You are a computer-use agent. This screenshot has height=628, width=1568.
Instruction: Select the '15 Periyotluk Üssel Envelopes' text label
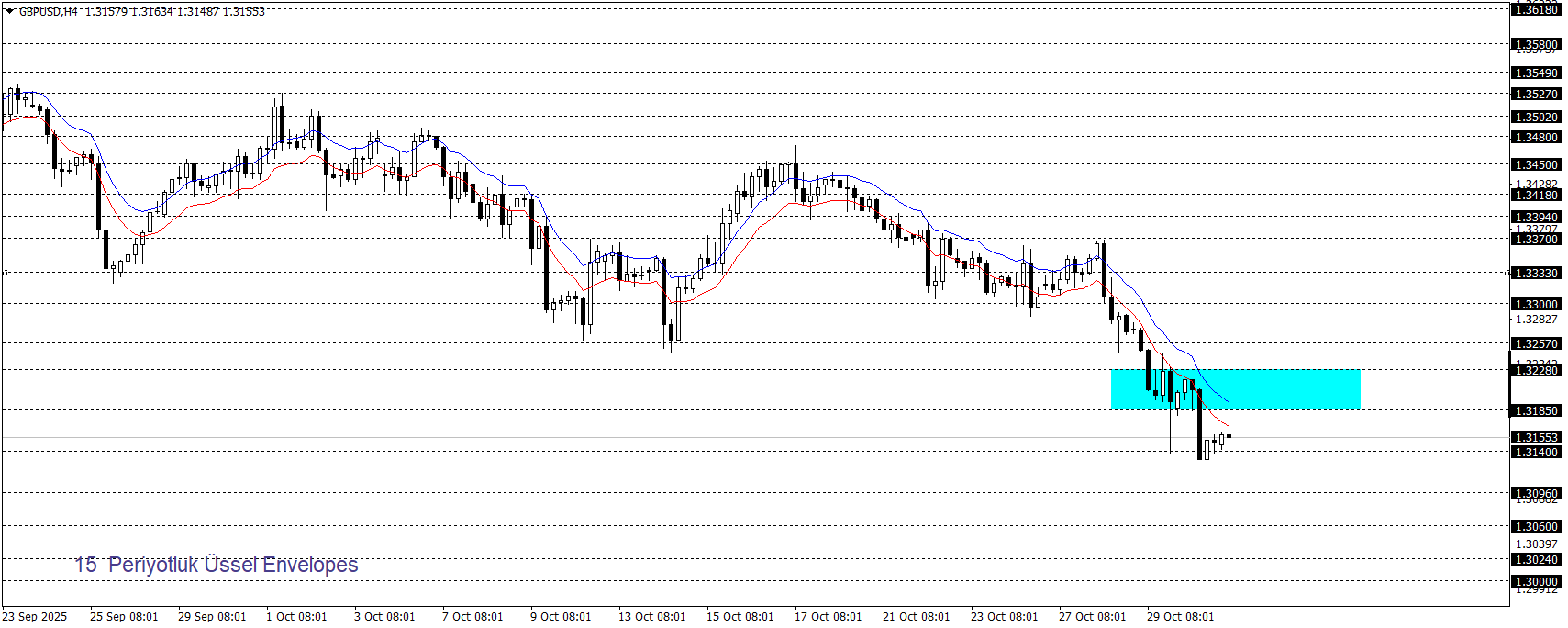click(x=217, y=565)
